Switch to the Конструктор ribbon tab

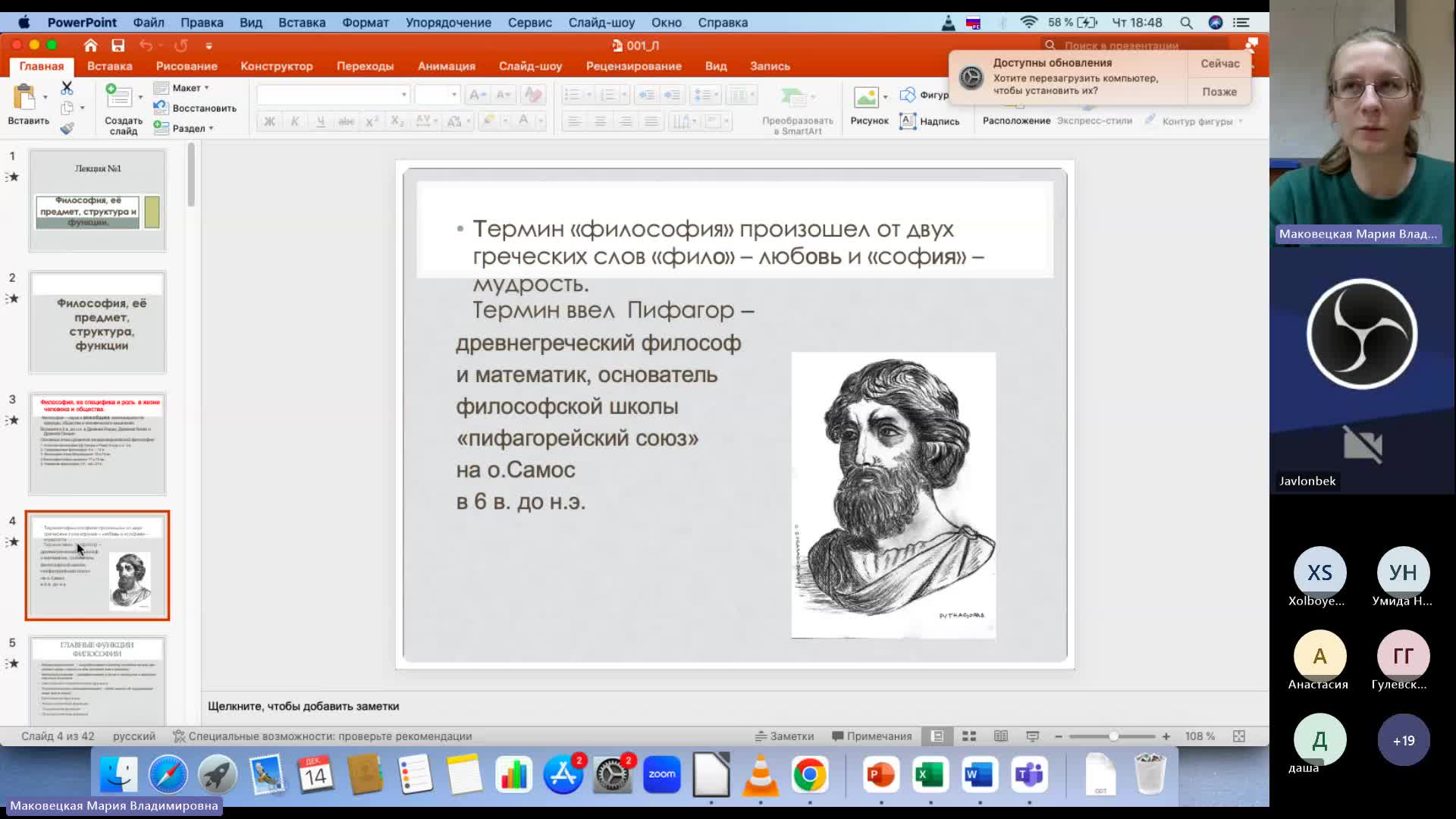click(277, 66)
